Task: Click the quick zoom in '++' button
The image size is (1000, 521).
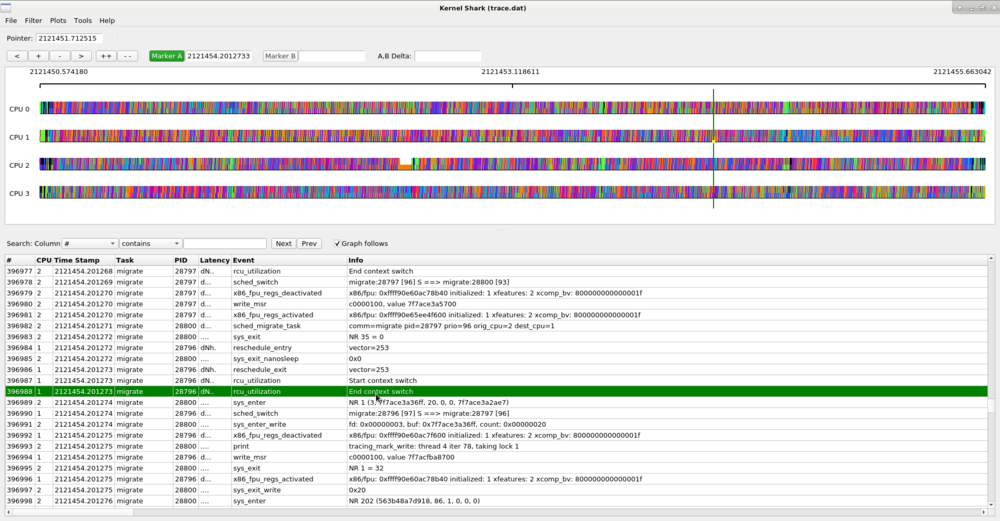Action: 106,56
